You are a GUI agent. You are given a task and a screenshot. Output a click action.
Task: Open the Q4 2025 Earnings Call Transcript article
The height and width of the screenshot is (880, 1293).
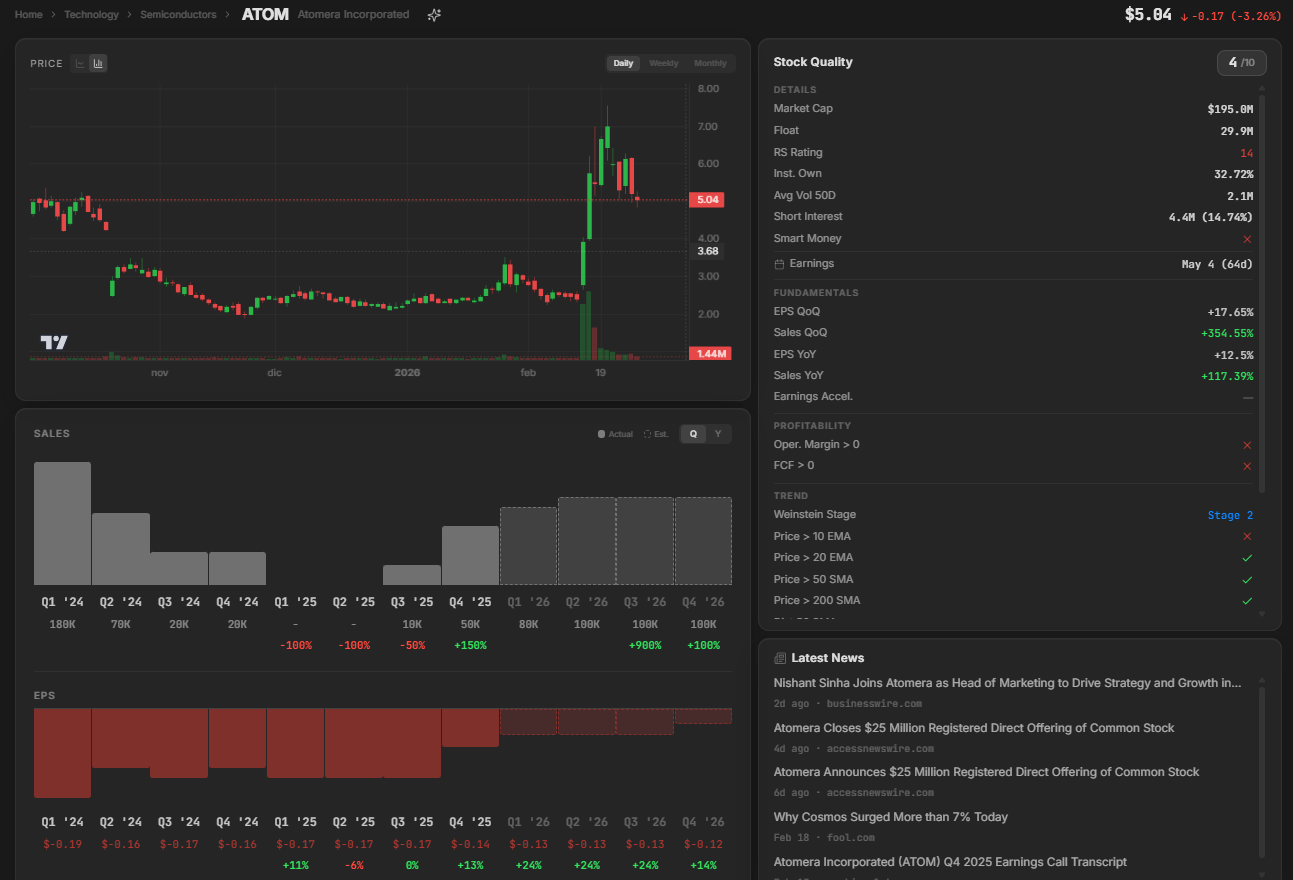(x=950, y=862)
